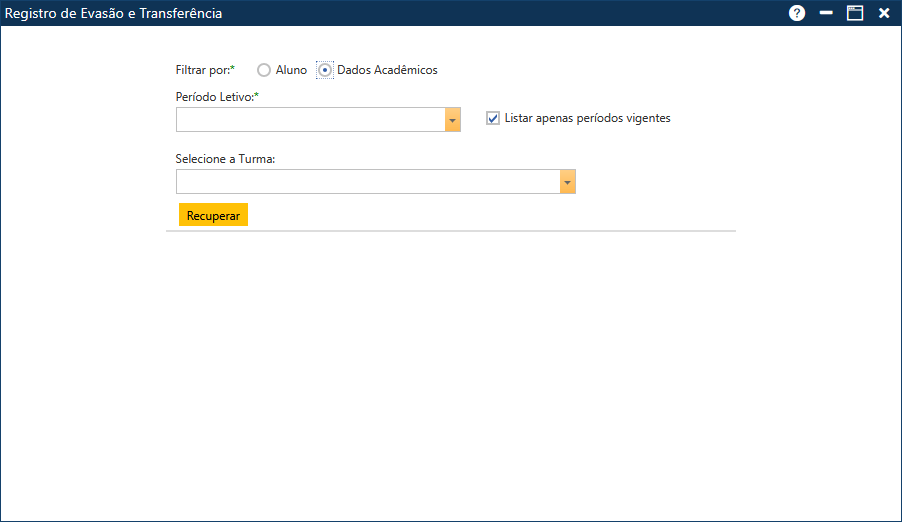The height and width of the screenshot is (522, 902).
Task: Click the "Listar apenas períodos vigentes" label text
Action: [x=587, y=118]
